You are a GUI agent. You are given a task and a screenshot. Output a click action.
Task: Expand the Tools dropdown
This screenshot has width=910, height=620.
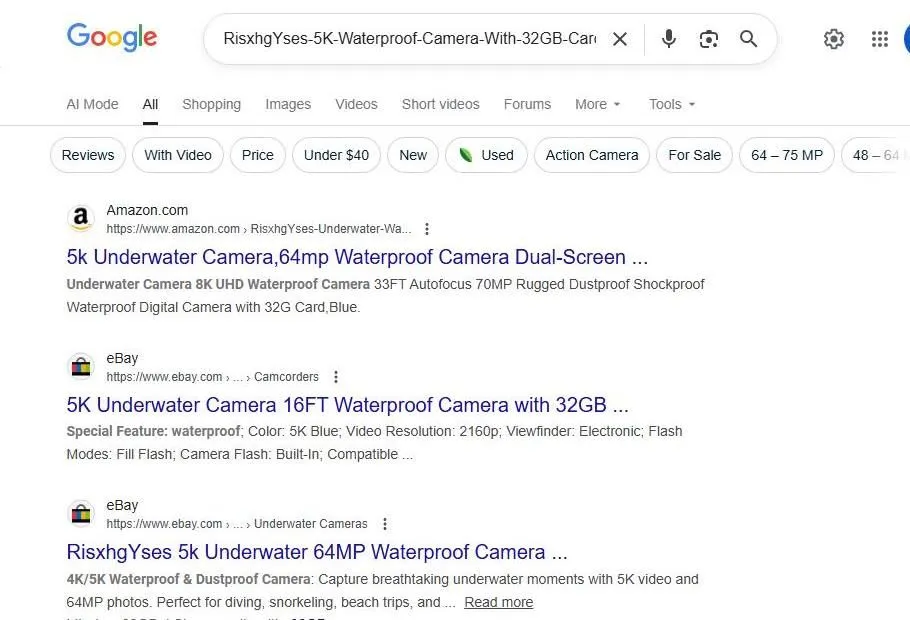pos(671,104)
